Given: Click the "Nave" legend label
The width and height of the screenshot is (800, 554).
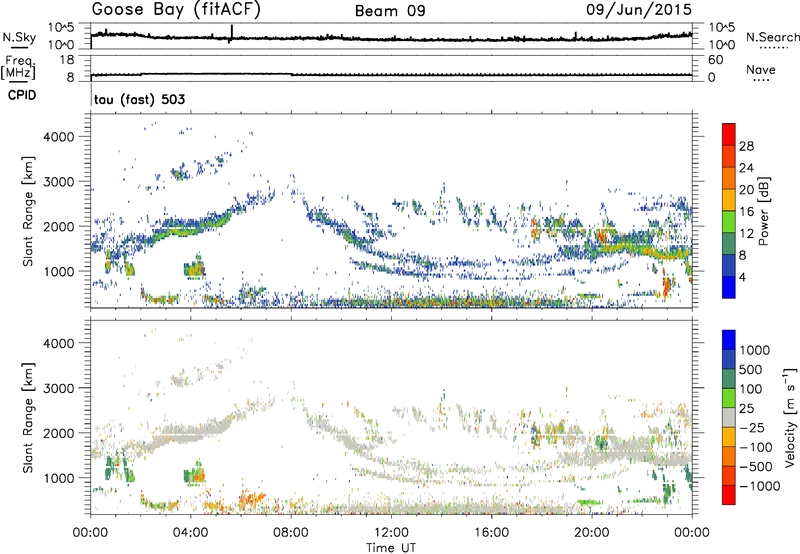Looking at the screenshot, I should coord(761,69).
